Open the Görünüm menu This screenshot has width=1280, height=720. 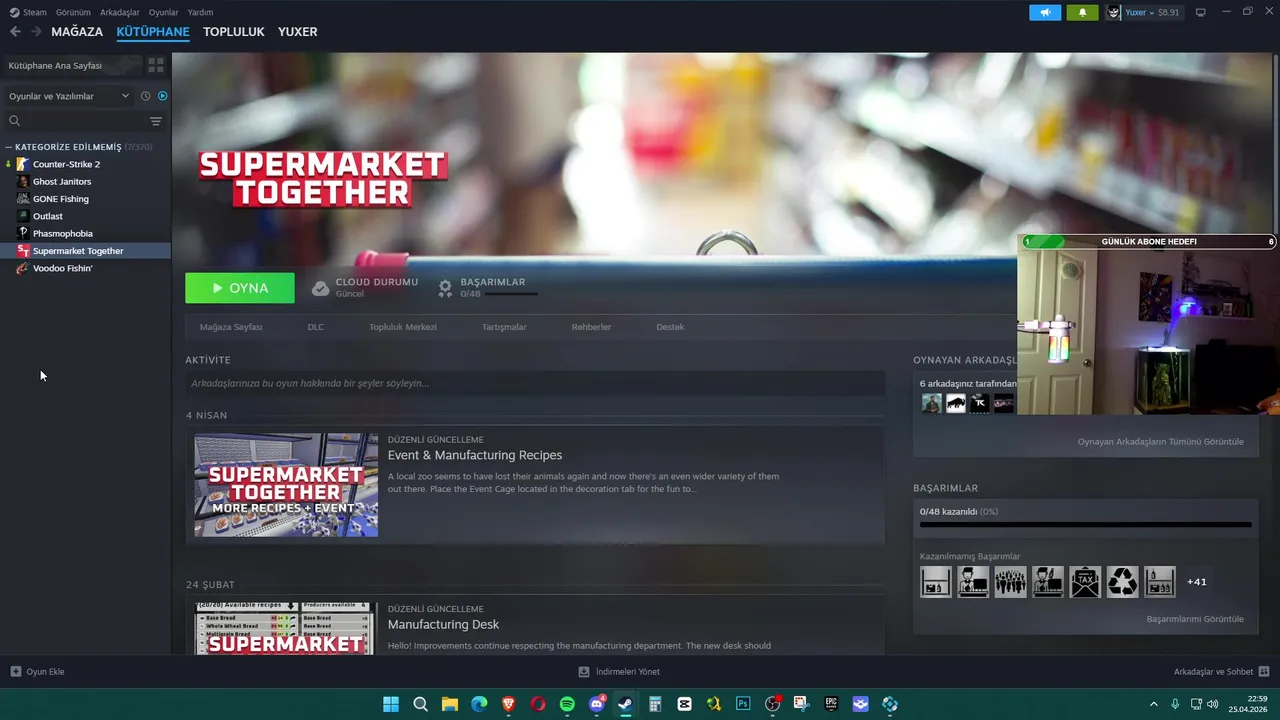[x=73, y=12]
